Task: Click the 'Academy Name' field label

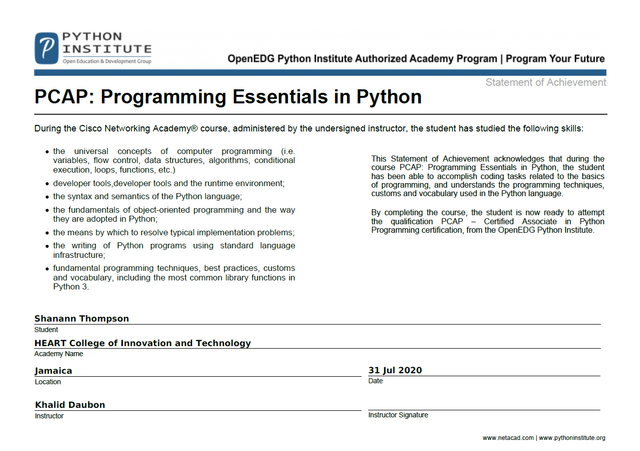Action: click(x=59, y=354)
